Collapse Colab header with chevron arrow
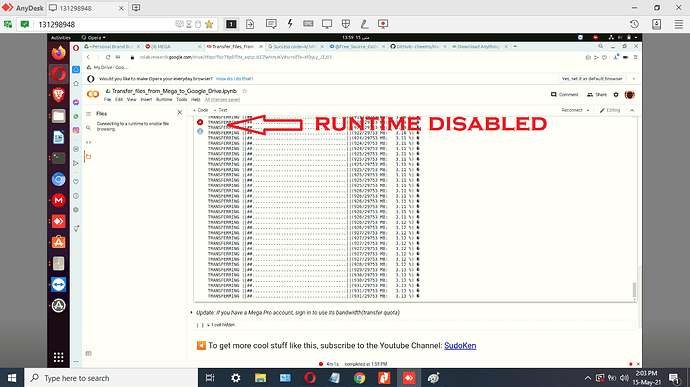690x387 pixels. coord(632,111)
